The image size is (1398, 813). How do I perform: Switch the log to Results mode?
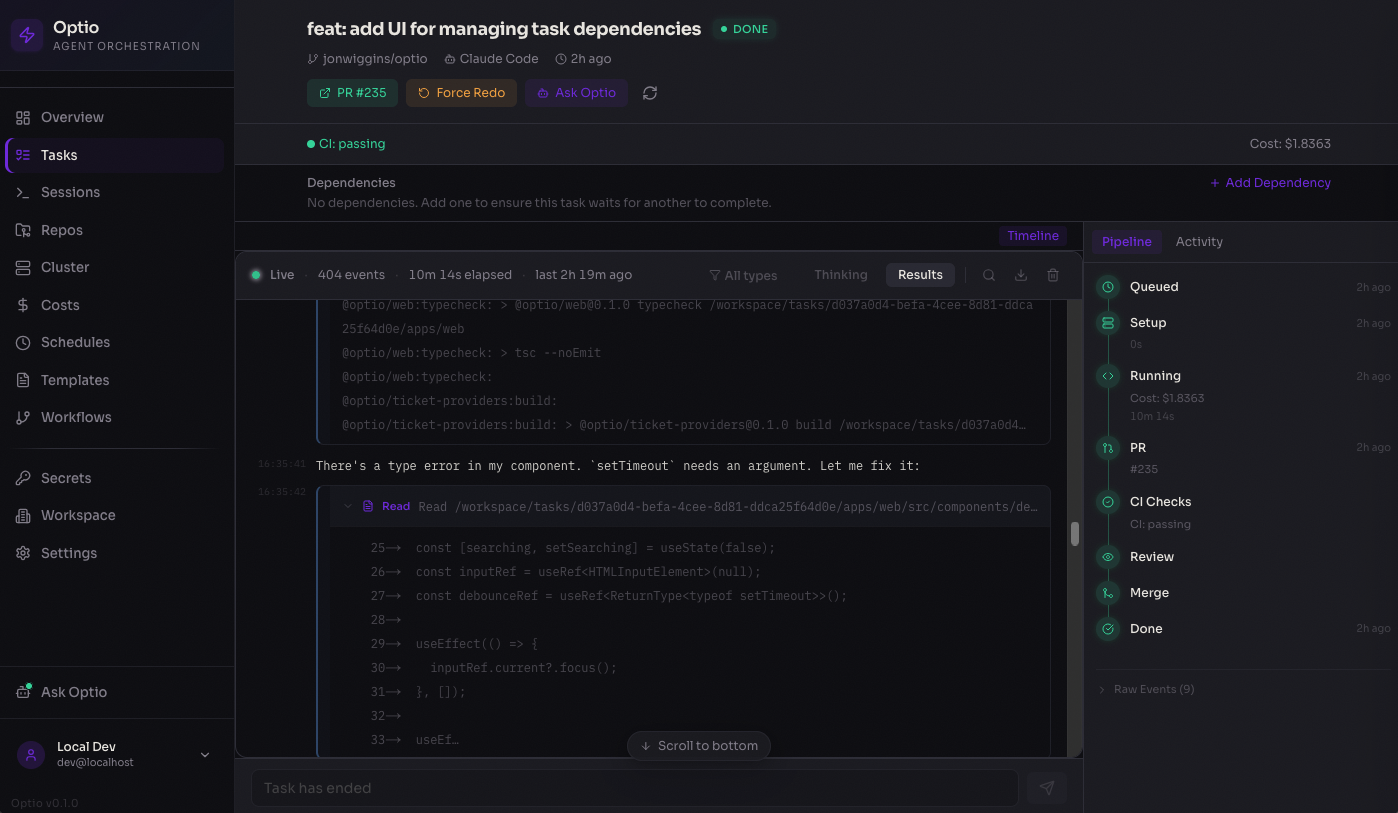pyautogui.click(x=920, y=274)
